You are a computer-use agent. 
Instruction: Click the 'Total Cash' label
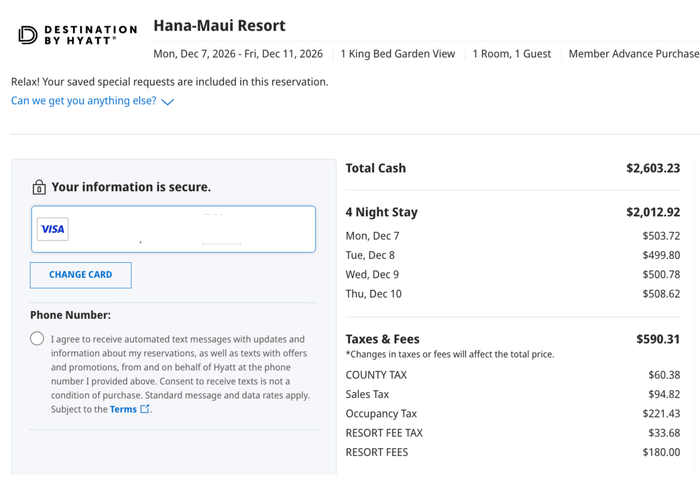(375, 168)
